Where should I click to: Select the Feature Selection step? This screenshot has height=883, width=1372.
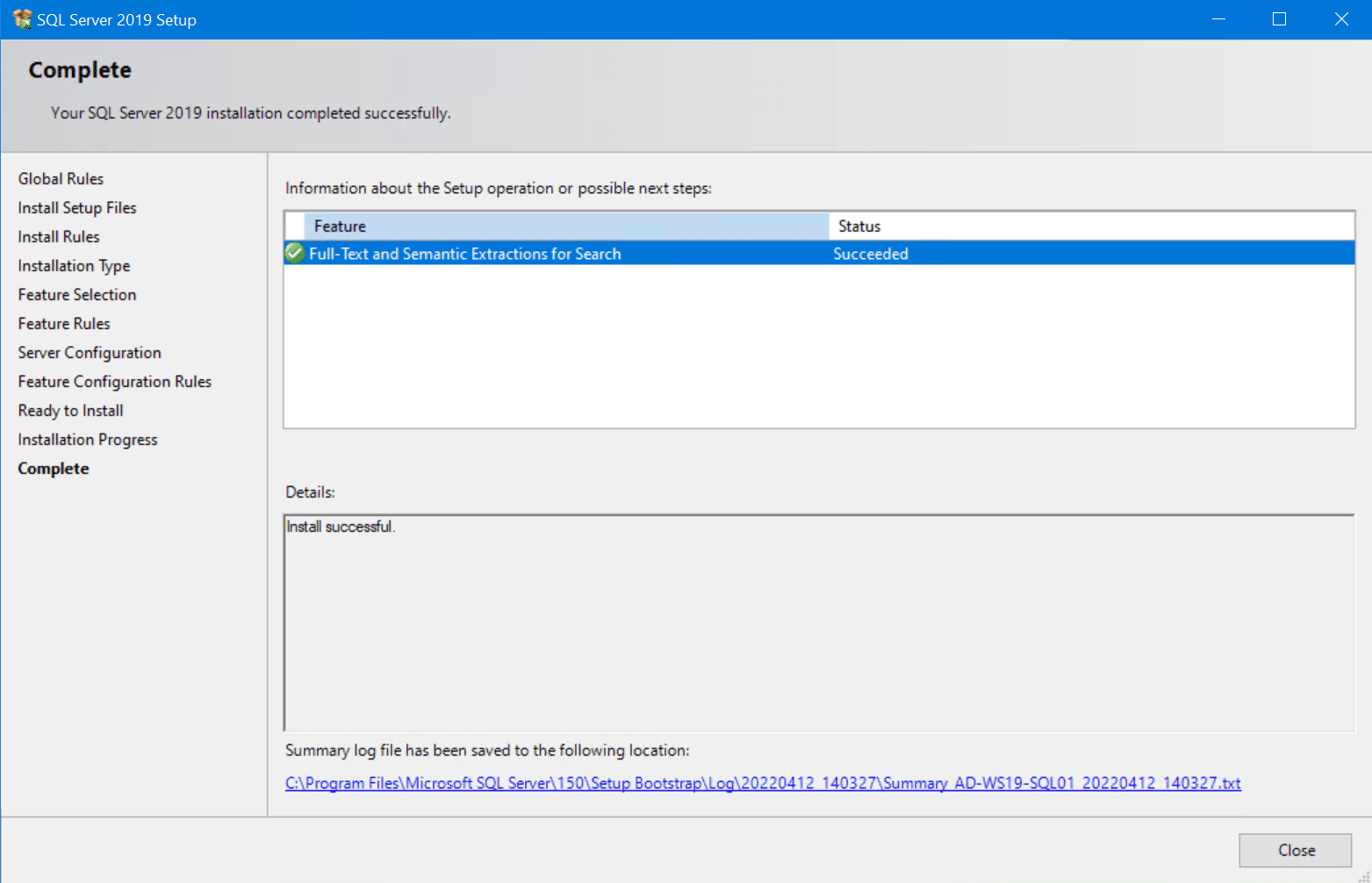(x=76, y=294)
